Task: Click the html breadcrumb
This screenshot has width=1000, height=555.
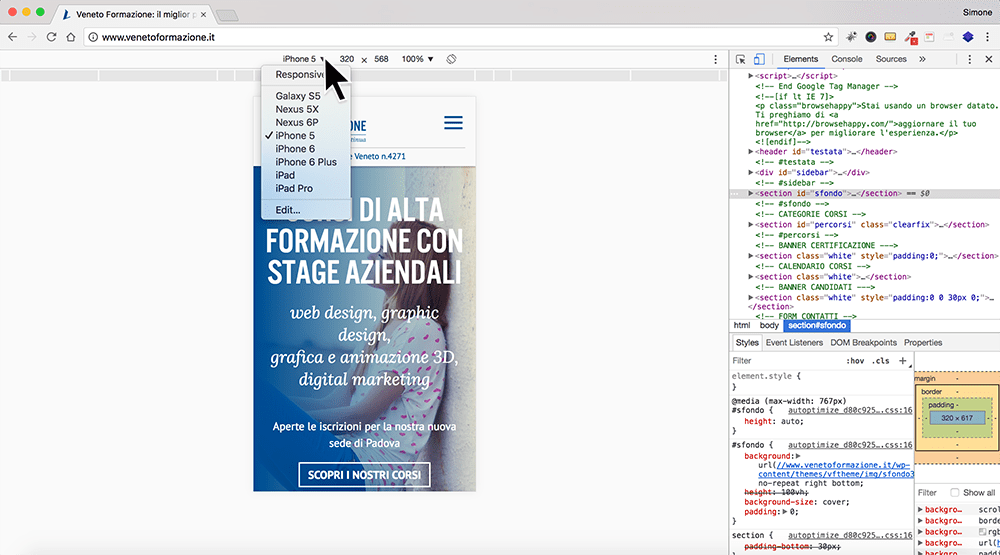Action: pyautogui.click(x=742, y=325)
